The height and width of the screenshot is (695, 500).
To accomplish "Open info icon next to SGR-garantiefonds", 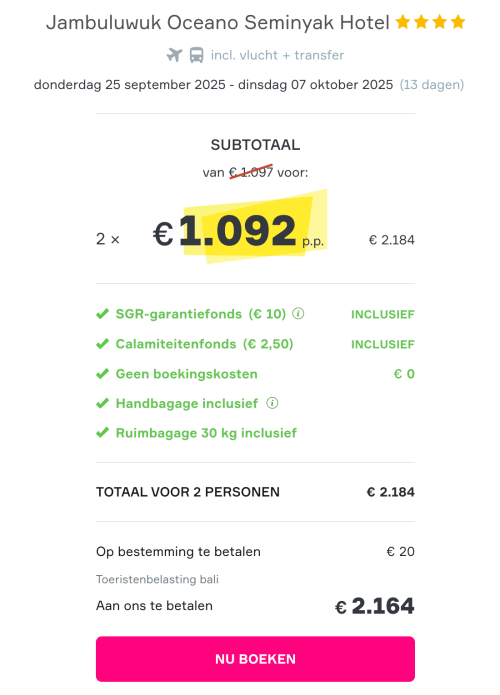I will coord(298,314).
